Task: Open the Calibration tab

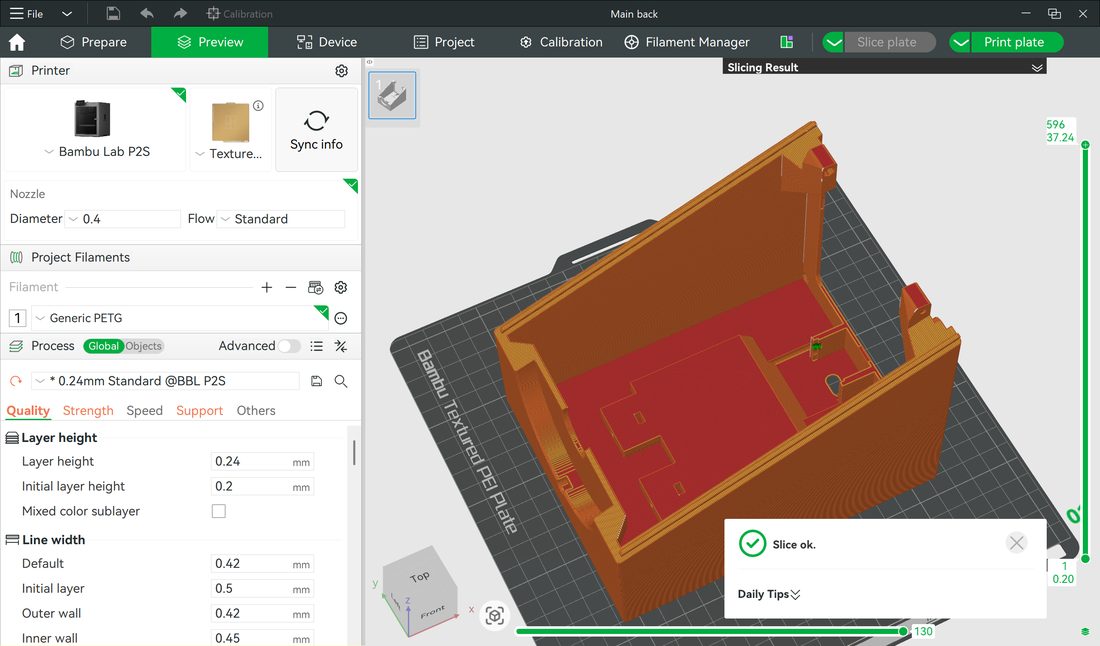Action: (x=561, y=42)
